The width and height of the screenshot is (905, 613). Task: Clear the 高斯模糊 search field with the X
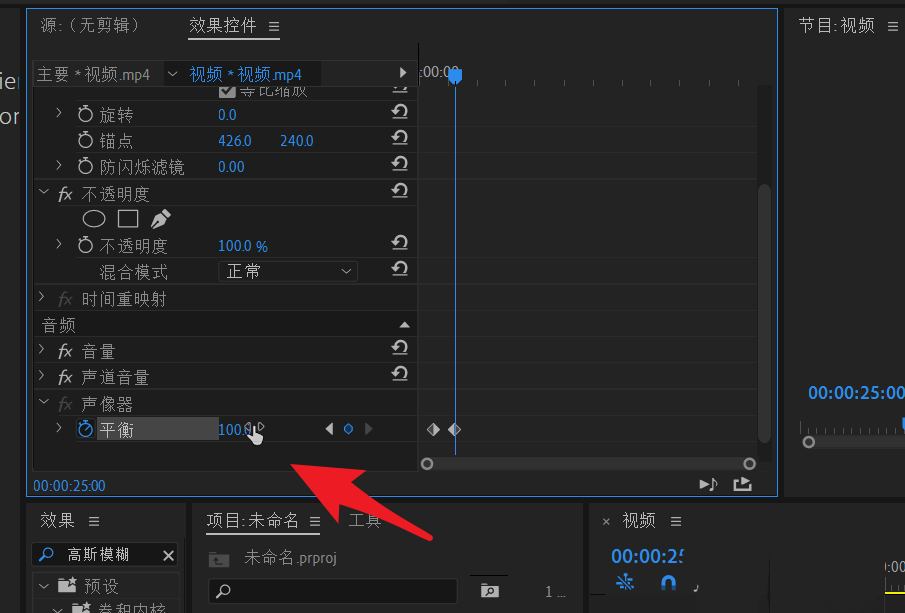tap(168, 554)
